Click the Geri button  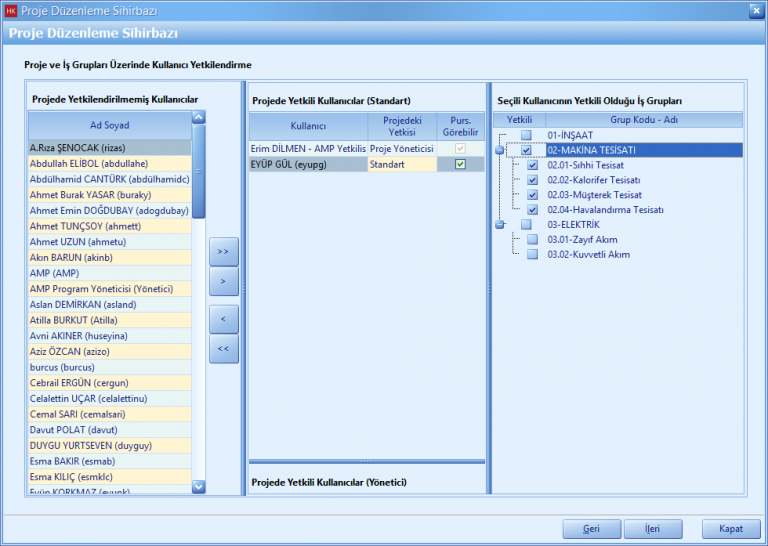591,529
